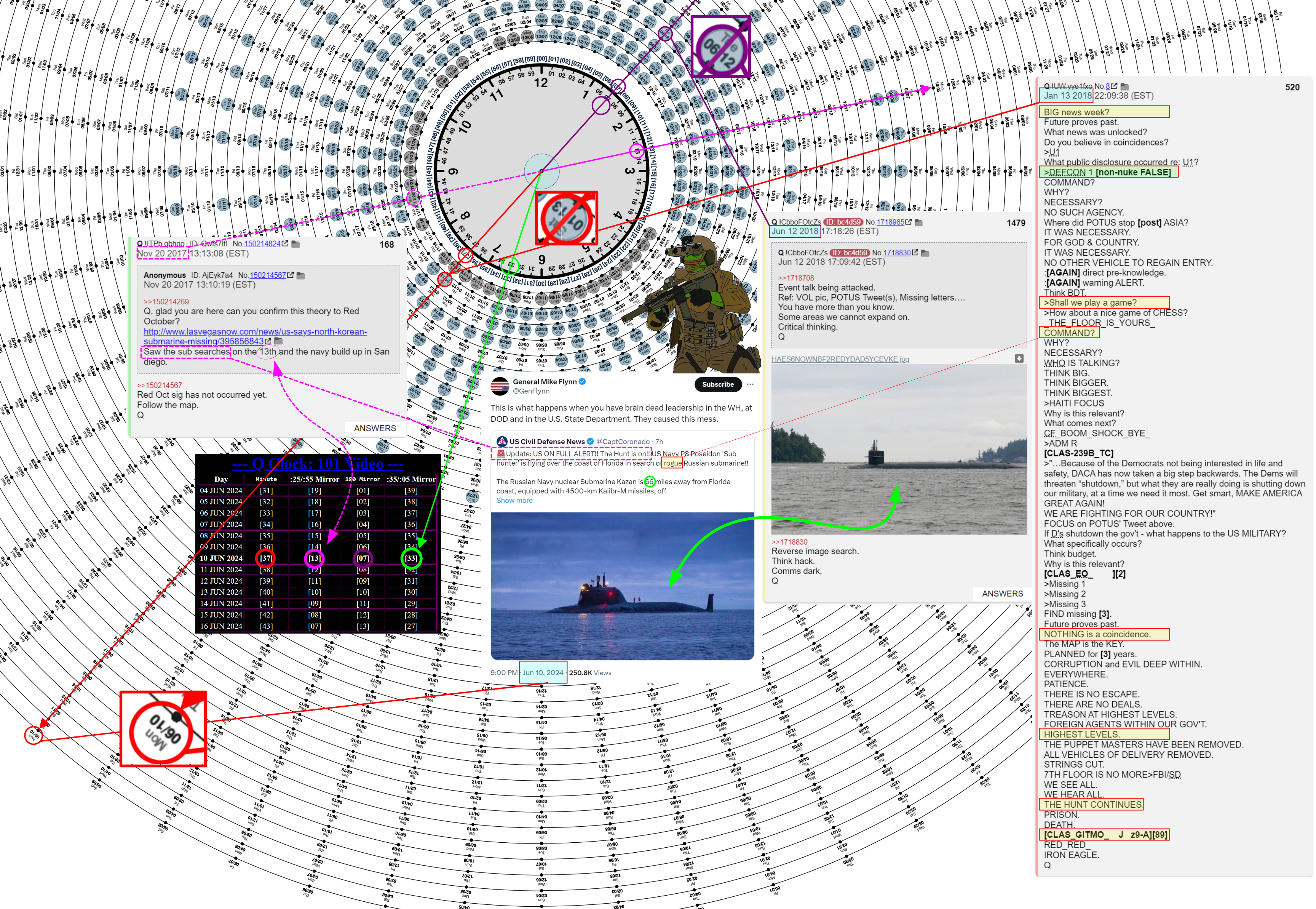This screenshot has height=909, width=1316.
Task: Click ANSWERS button on post 1479
Action: (1002, 594)
